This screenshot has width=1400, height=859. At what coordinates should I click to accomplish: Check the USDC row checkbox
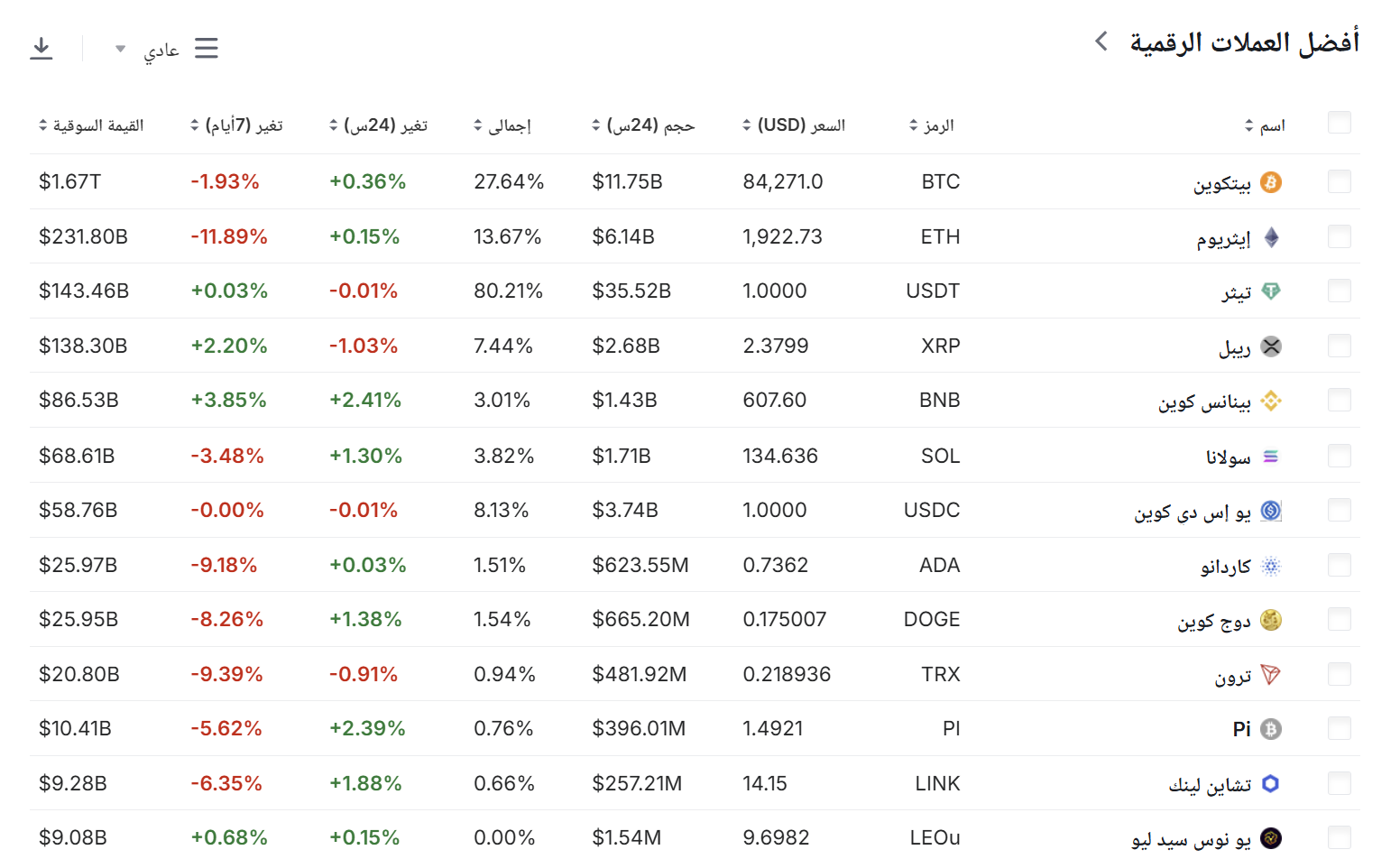tap(1340, 511)
